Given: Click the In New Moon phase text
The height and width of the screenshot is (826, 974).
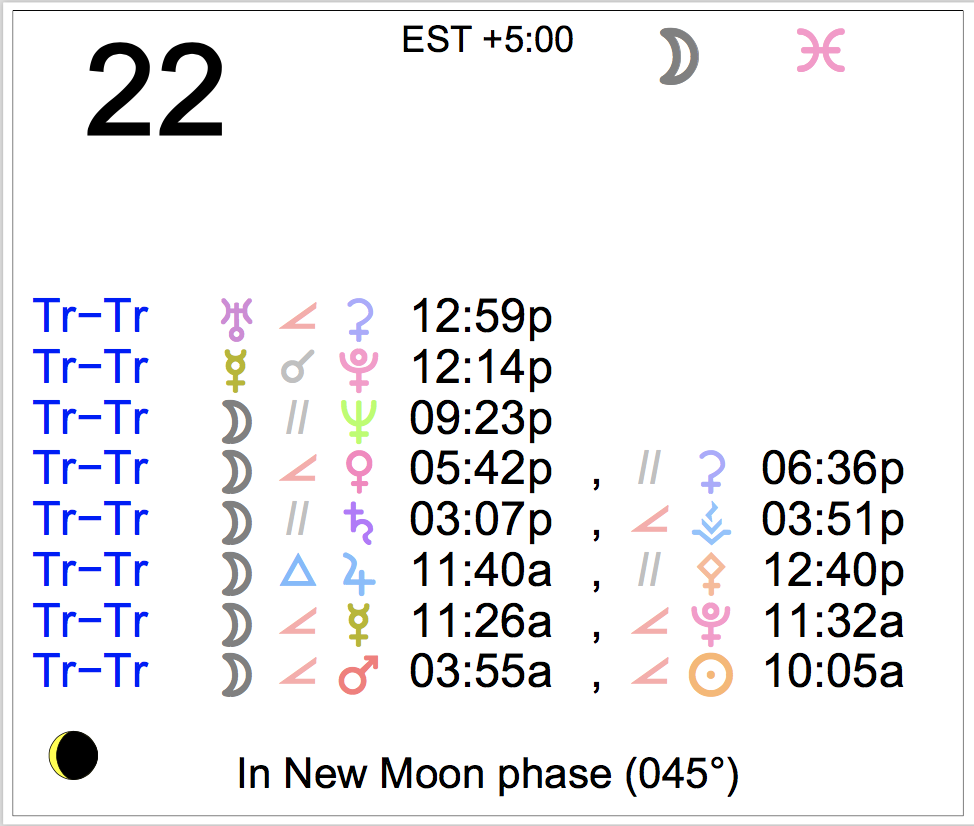Looking at the screenshot, I should coord(488,774).
